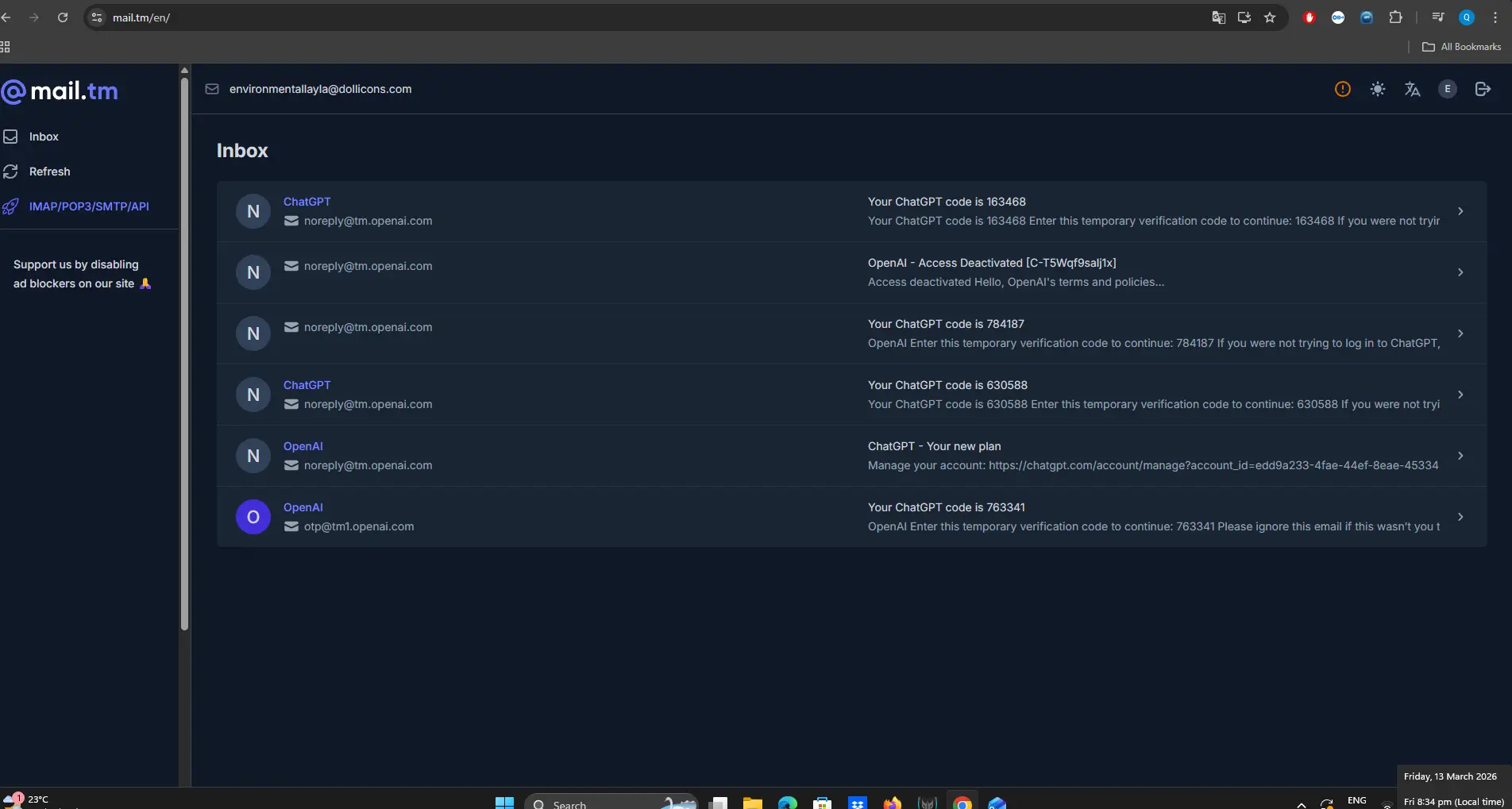
Task: Expand chevron on the code 630588 row
Action: (1460, 395)
